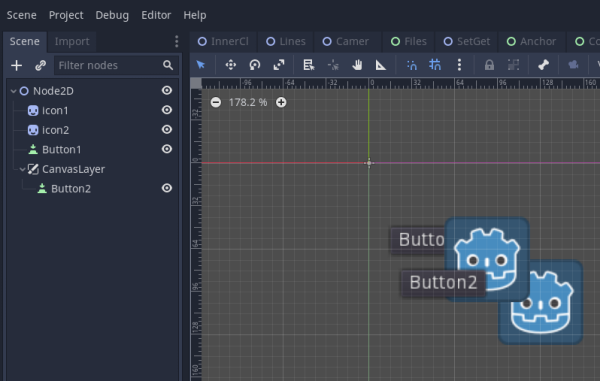This screenshot has height=381, width=600.
Task: Open the Project menu
Action: coord(66,15)
